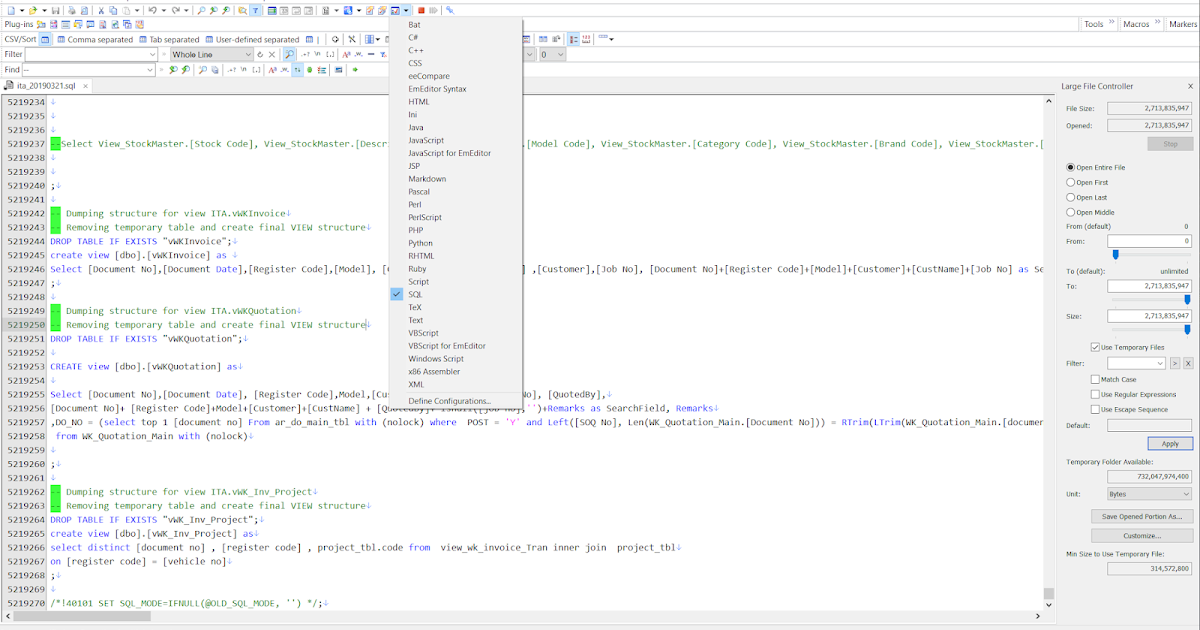This screenshot has width=1200, height=630.
Task: Select the Tab separated CSV mode icon
Action: [x=142, y=39]
